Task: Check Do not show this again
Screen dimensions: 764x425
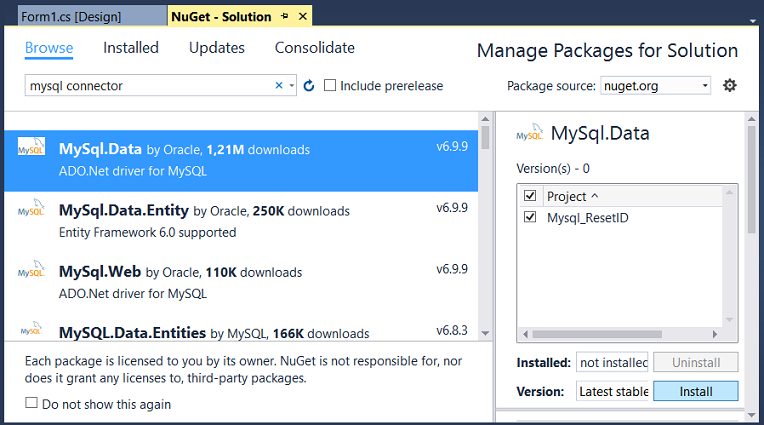Action: [x=31, y=403]
